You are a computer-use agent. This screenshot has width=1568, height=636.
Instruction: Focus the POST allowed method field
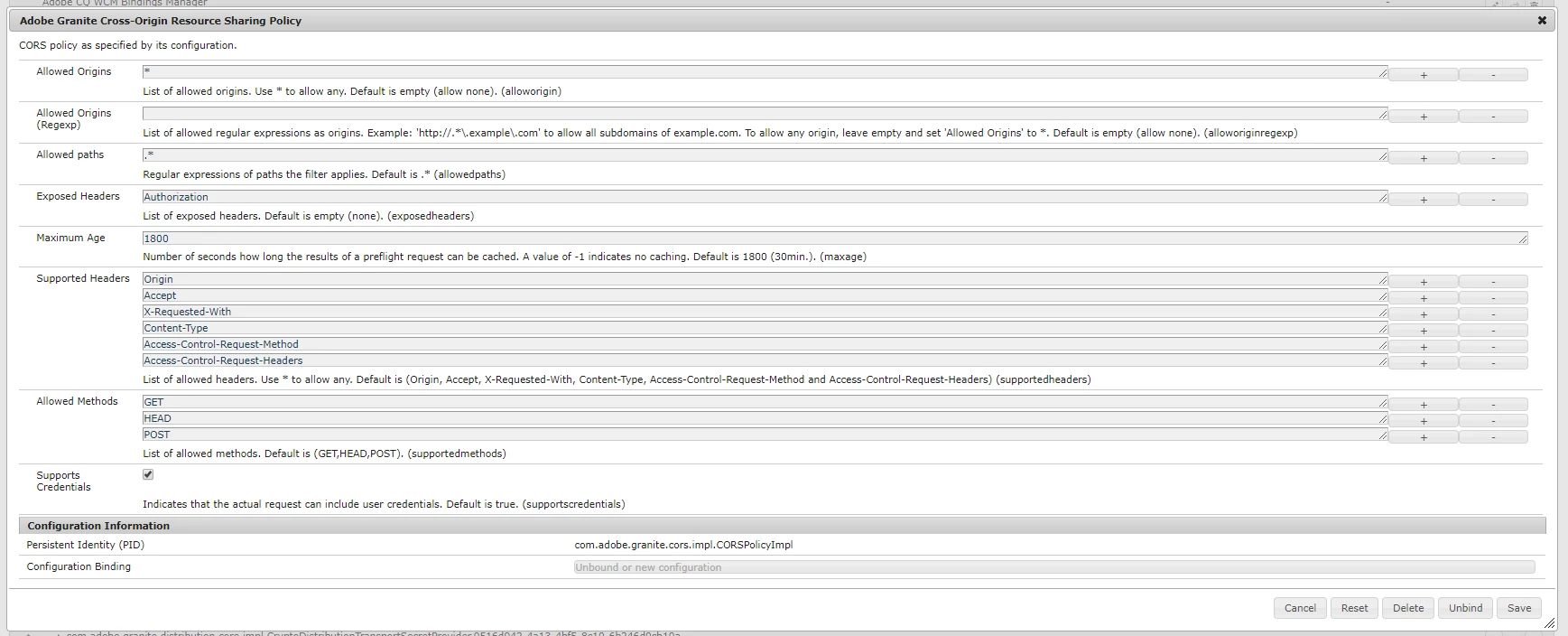[765, 435]
